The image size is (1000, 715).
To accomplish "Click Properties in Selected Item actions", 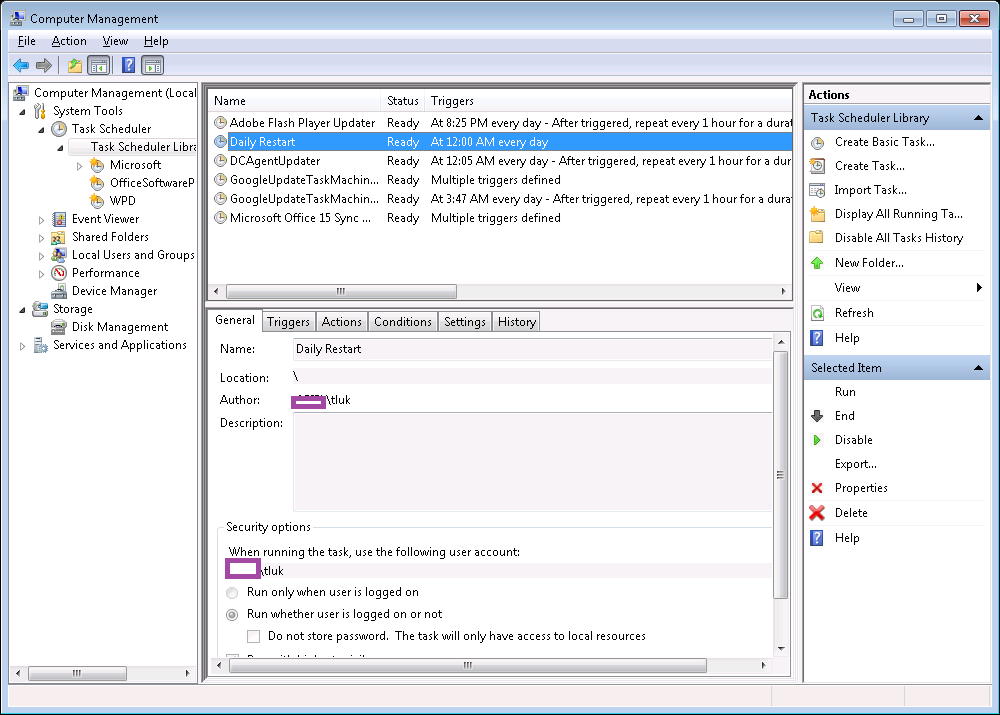I will [x=861, y=488].
